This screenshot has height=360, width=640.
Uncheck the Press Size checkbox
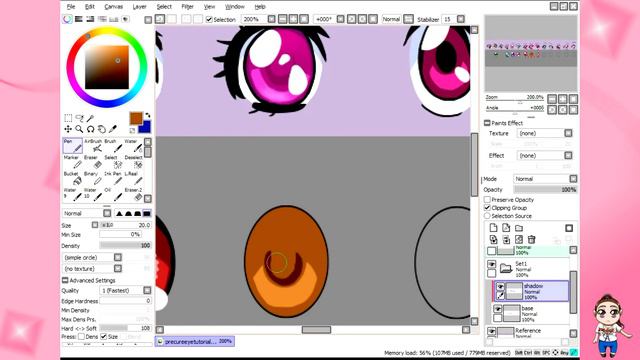[104, 336]
